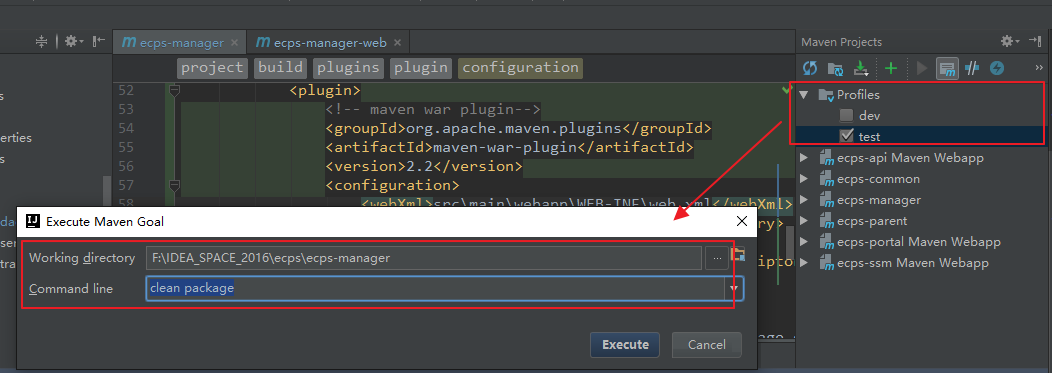Viewport: 1052px width, 373px height.
Task: Expand ecps-manager in Maven Projects
Action: (804, 200)
